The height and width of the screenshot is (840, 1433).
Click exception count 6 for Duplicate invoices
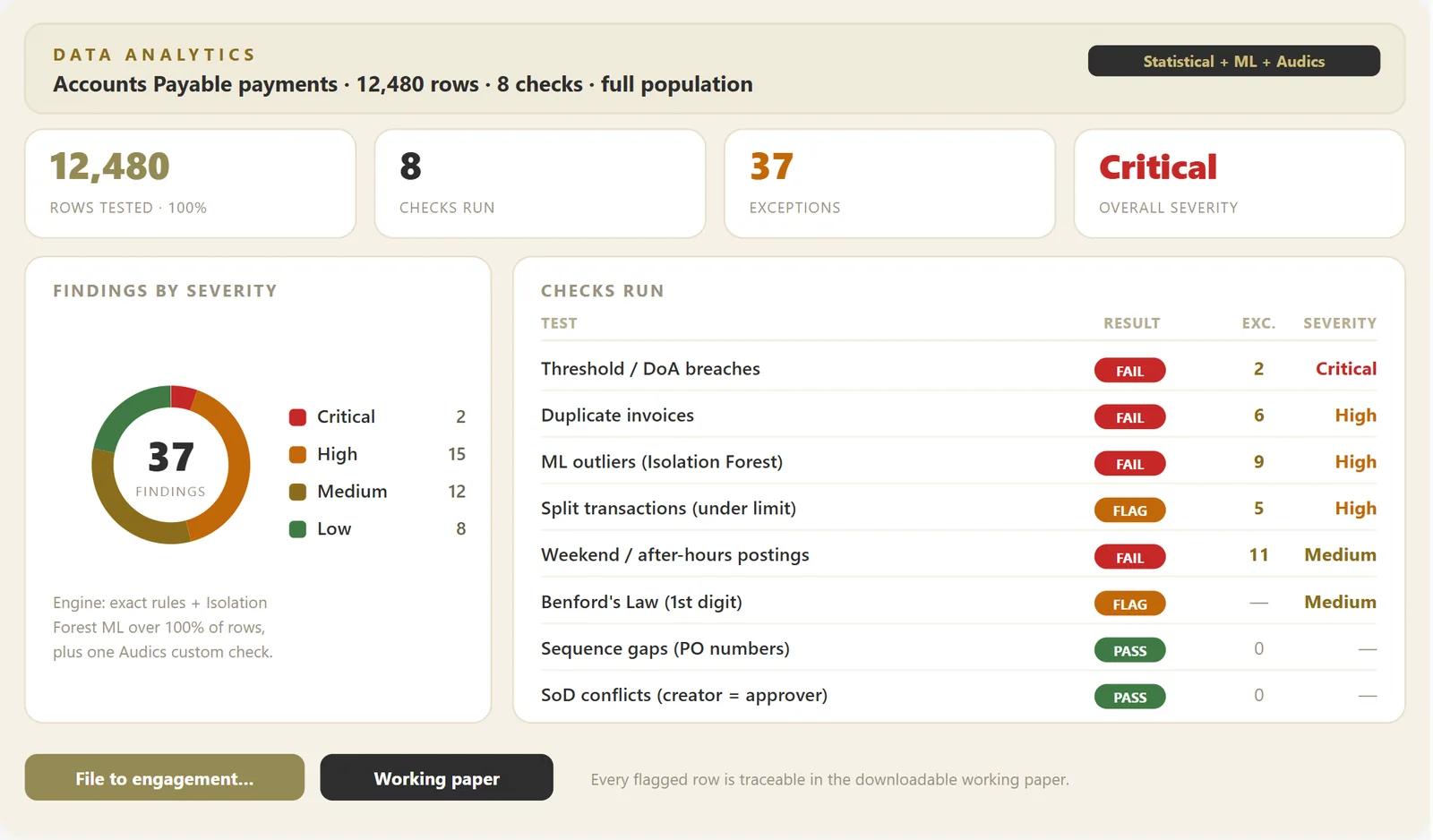1258,416
